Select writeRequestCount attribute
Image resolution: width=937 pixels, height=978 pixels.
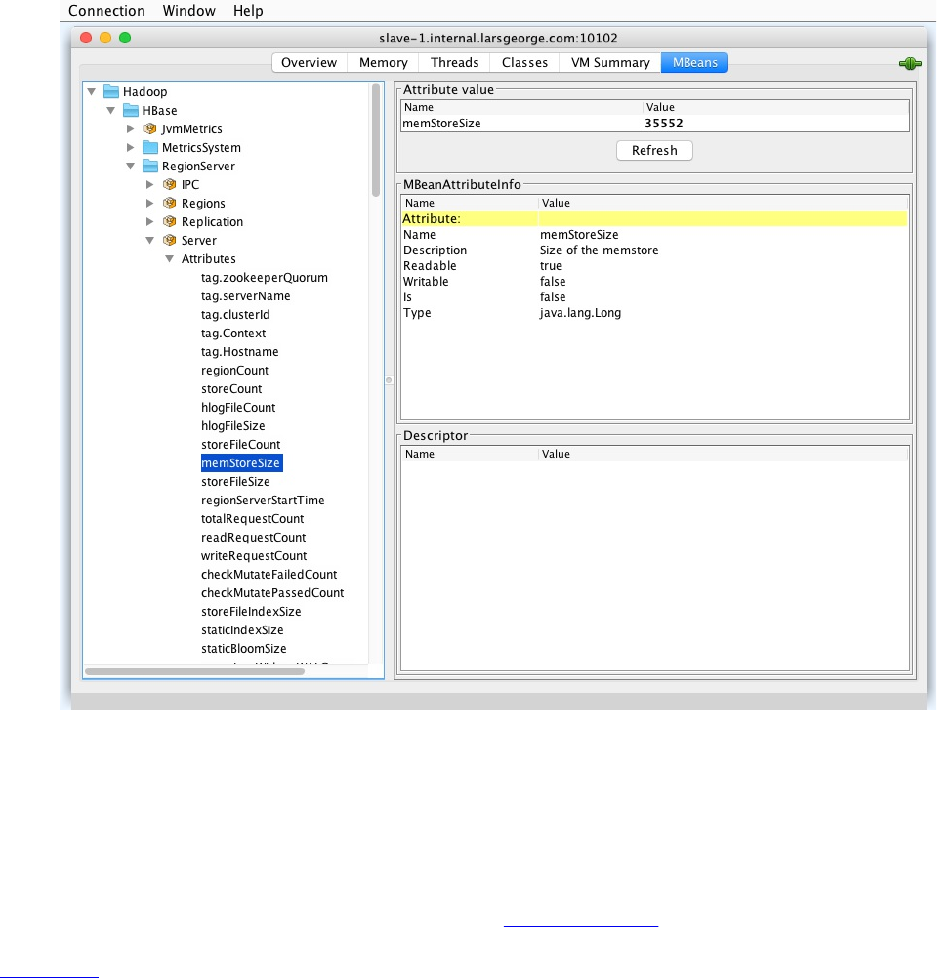coord(254,556)
